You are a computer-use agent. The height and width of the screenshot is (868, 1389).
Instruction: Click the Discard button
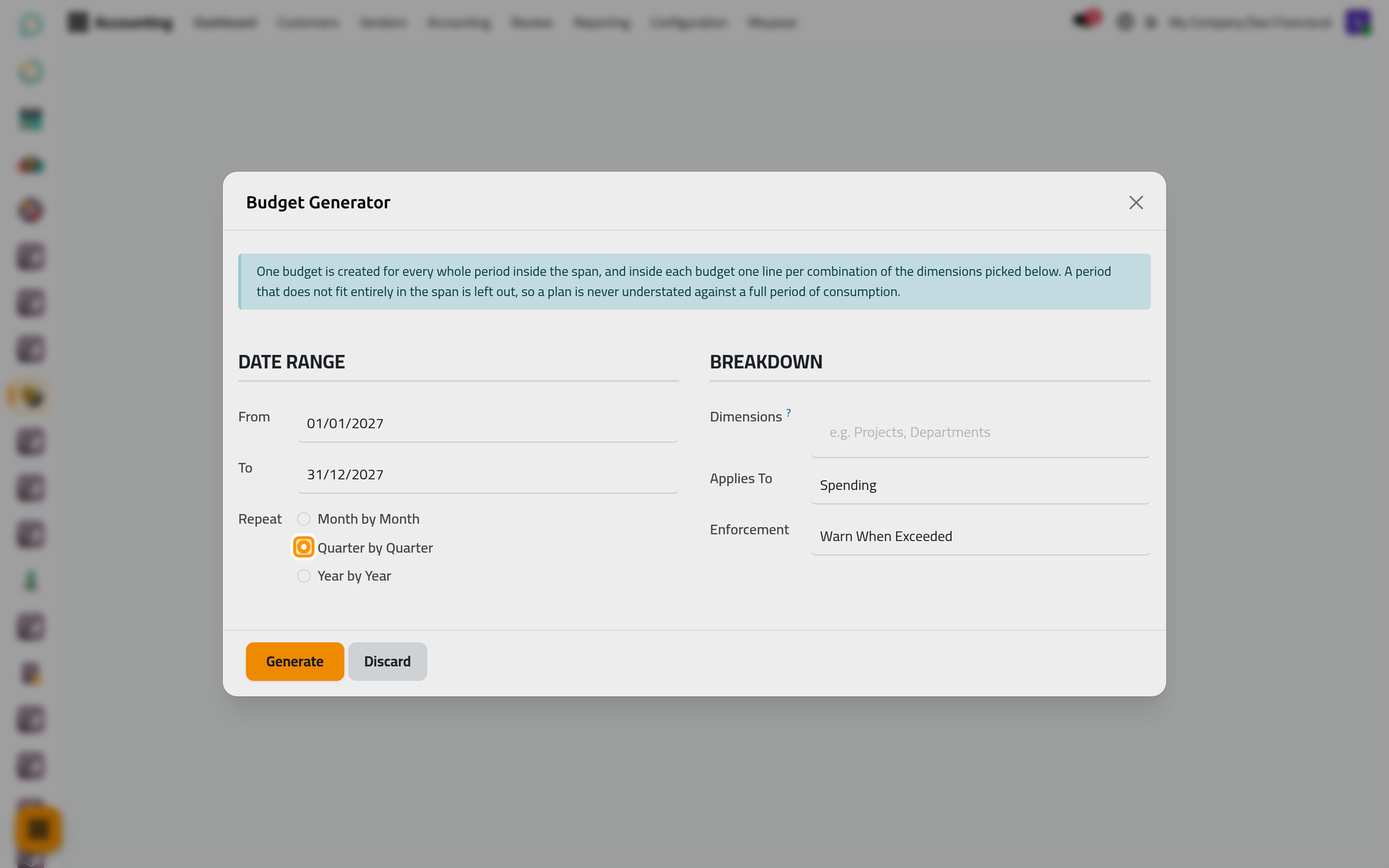pyautogui.click(x=387, y=661)
